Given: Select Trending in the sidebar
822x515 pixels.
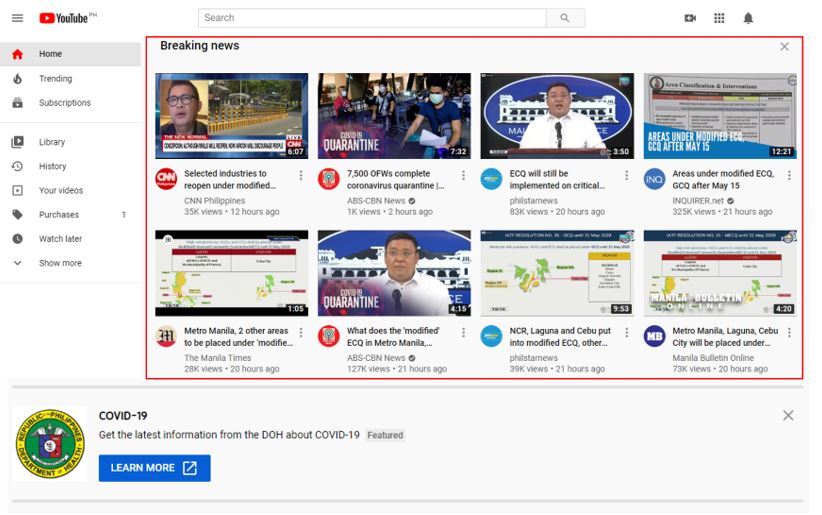Looking at the screenshot, I should point(70,79).
